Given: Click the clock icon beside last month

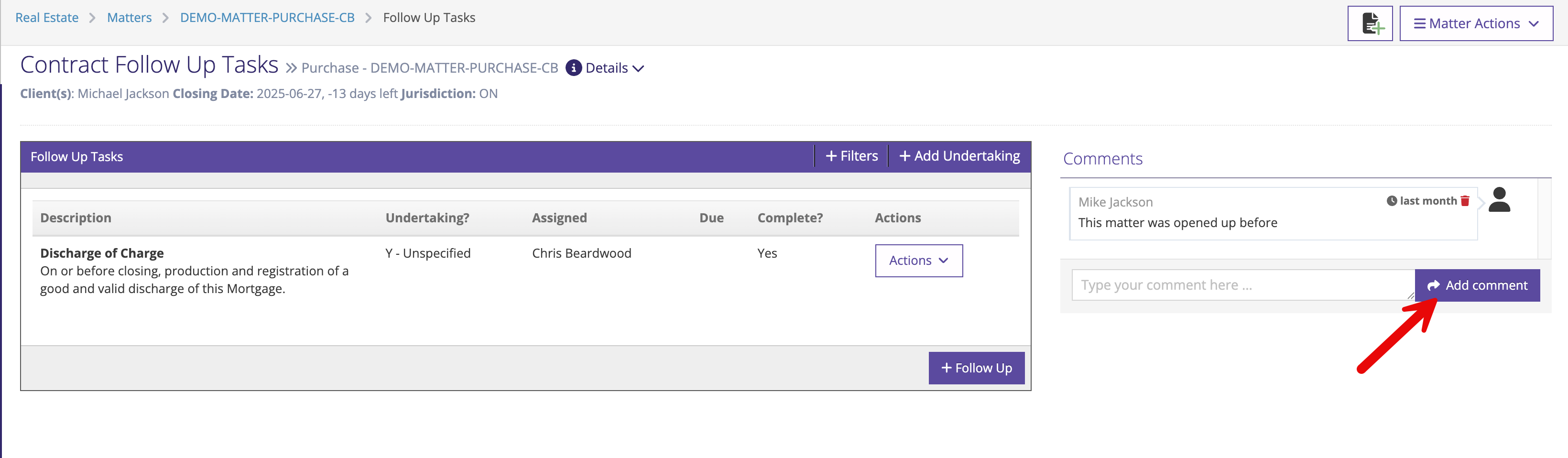Looking at the screenshot, I should tap(1391, 201).
